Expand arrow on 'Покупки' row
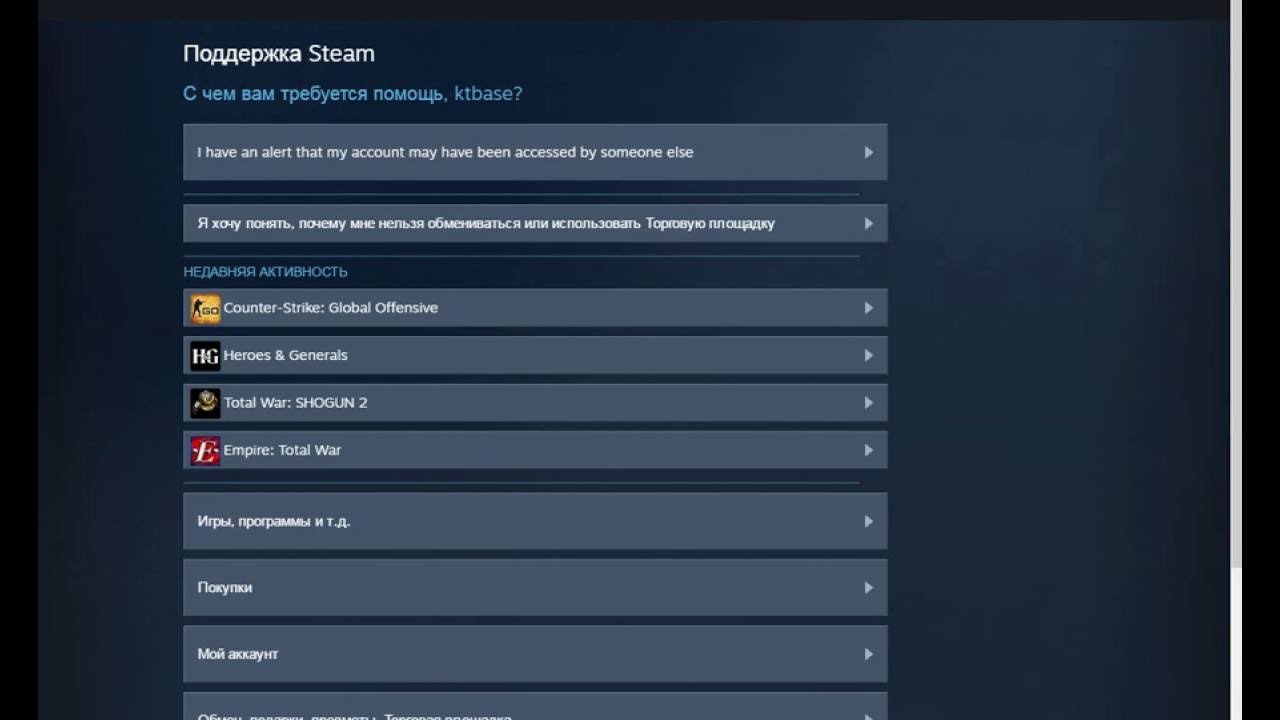 (868, 587)
